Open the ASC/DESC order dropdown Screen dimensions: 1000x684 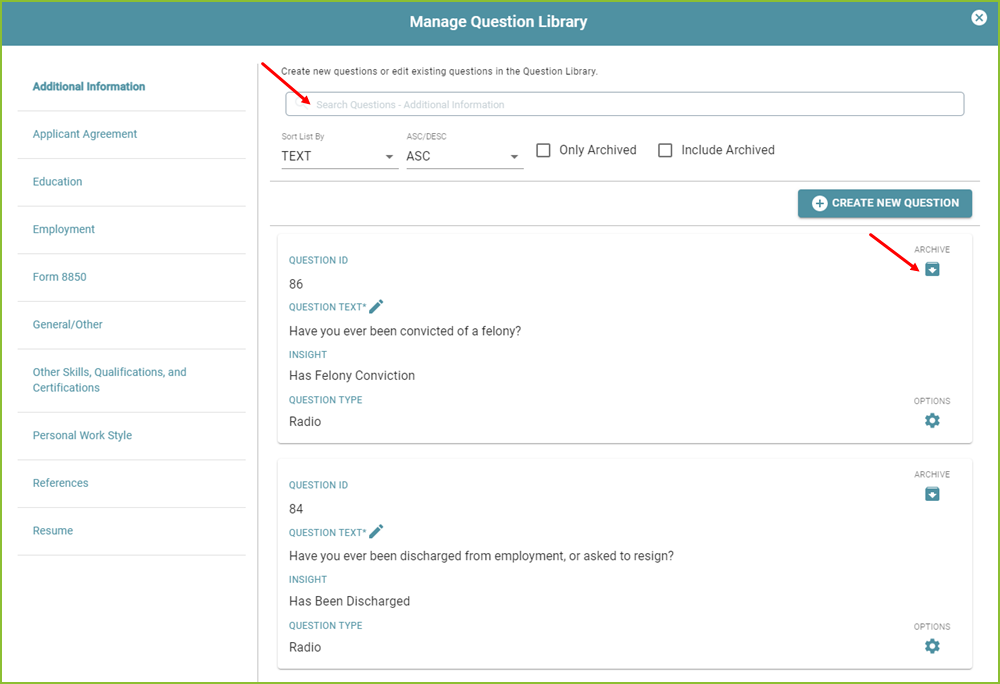click(464, 156)
